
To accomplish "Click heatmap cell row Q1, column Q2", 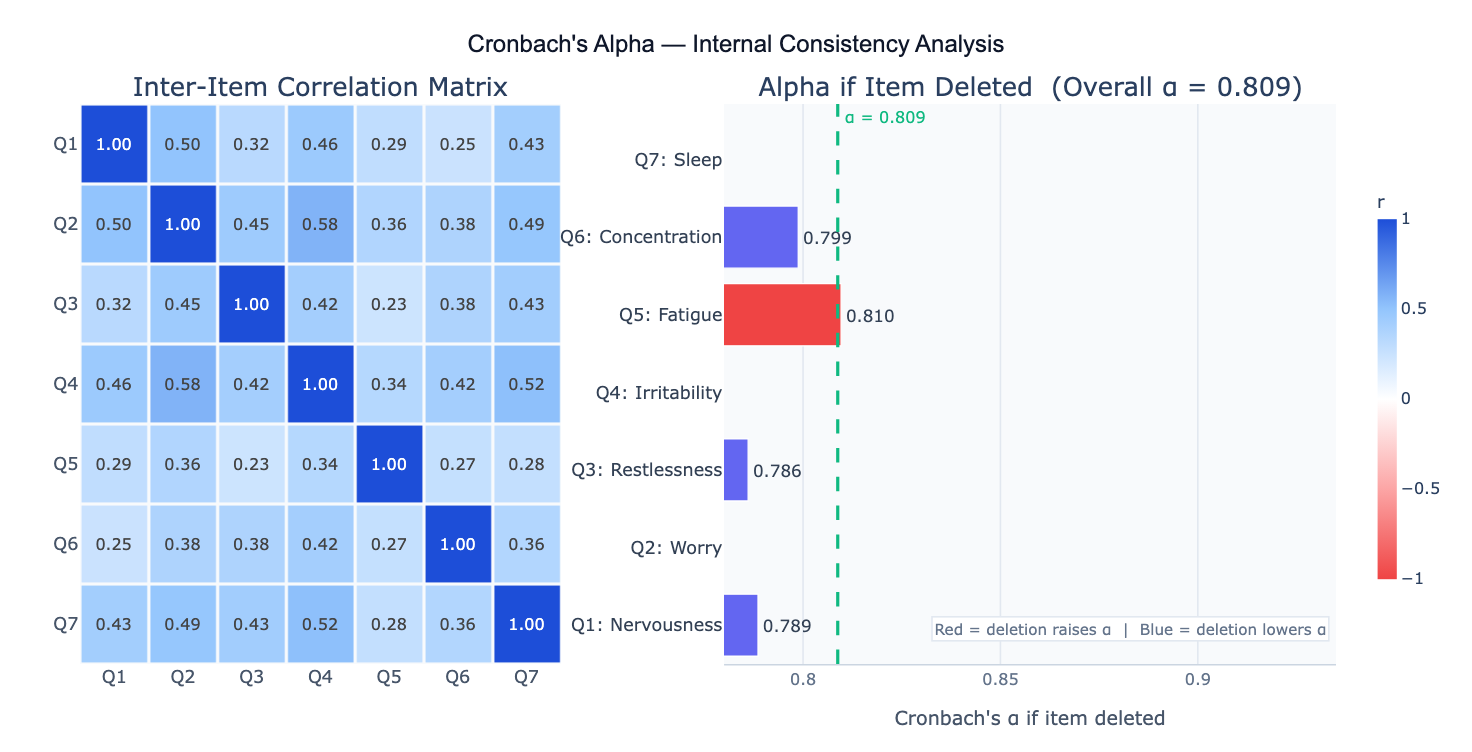I will click(182, 144).
